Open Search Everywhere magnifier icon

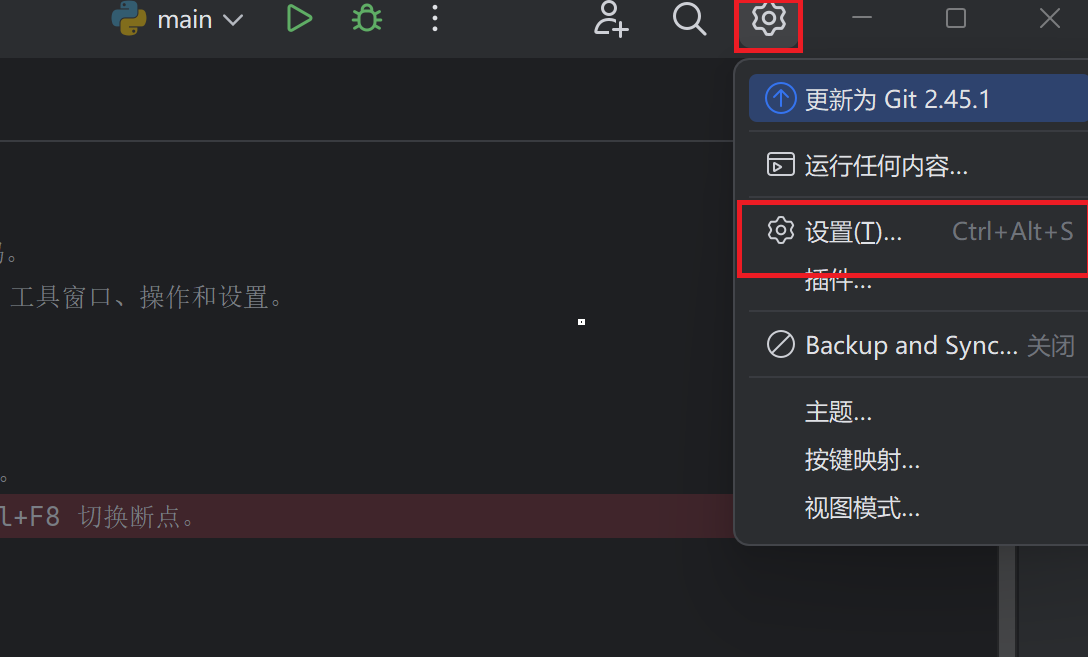pos(689,19)
